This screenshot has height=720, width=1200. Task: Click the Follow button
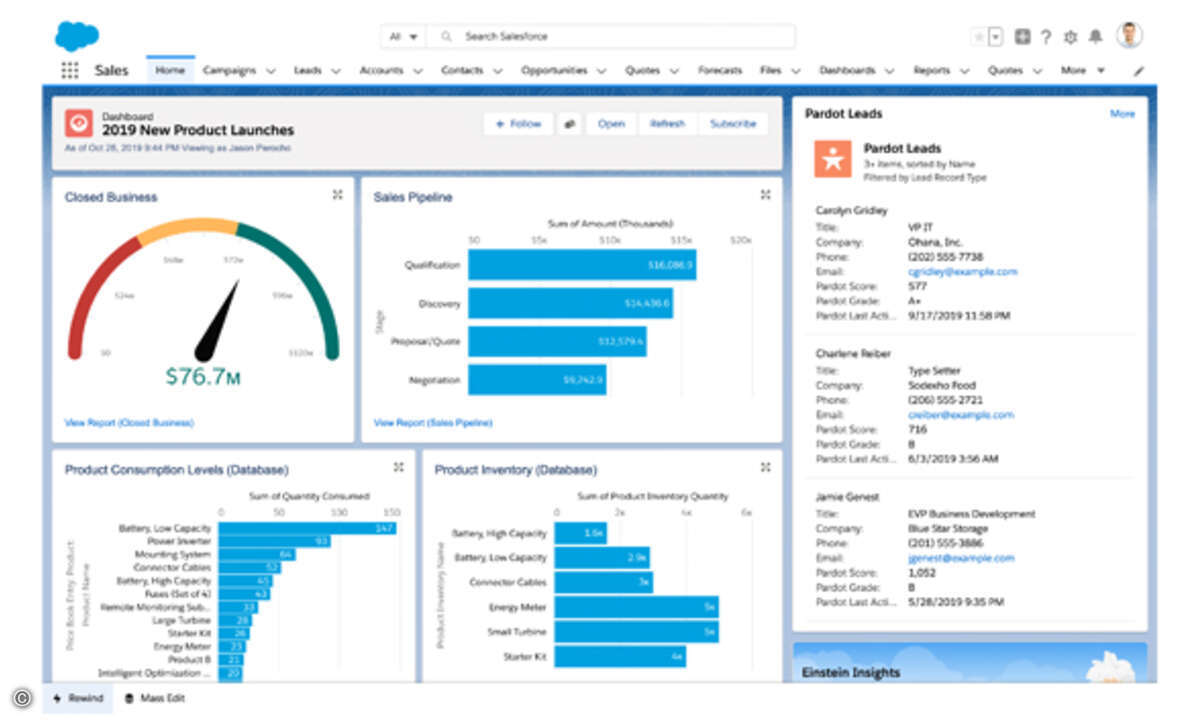(518, 124)
